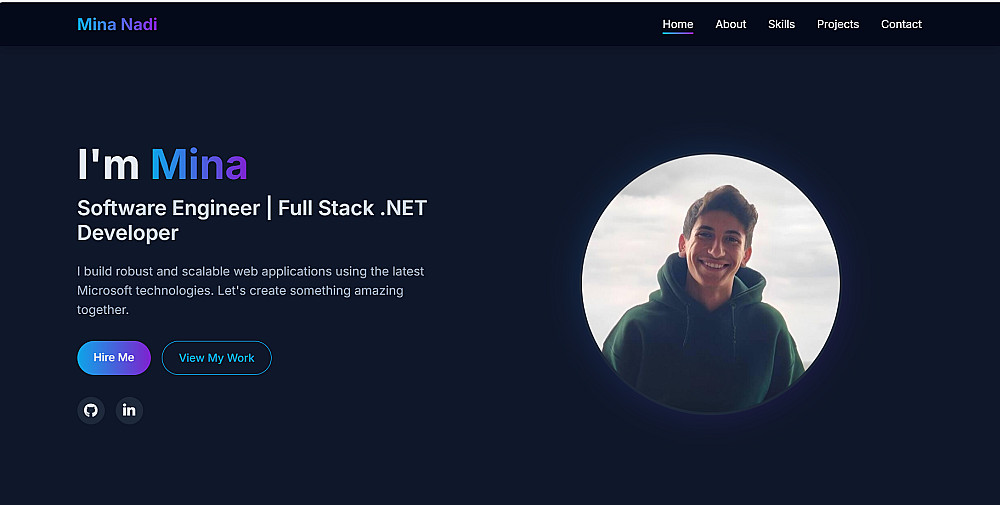The image size is (1000, 505).
Task: Open the GitHub profile icon
Action: click(91, 410)
